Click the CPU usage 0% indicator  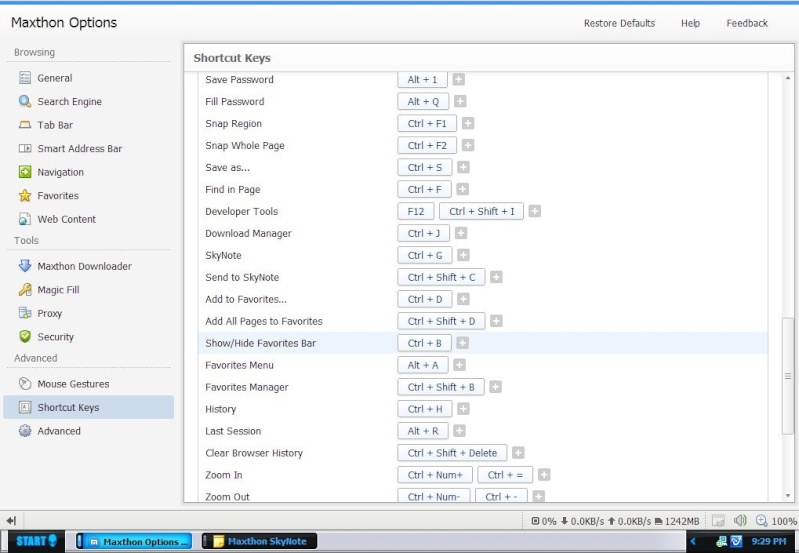click(x=544, y=521)
